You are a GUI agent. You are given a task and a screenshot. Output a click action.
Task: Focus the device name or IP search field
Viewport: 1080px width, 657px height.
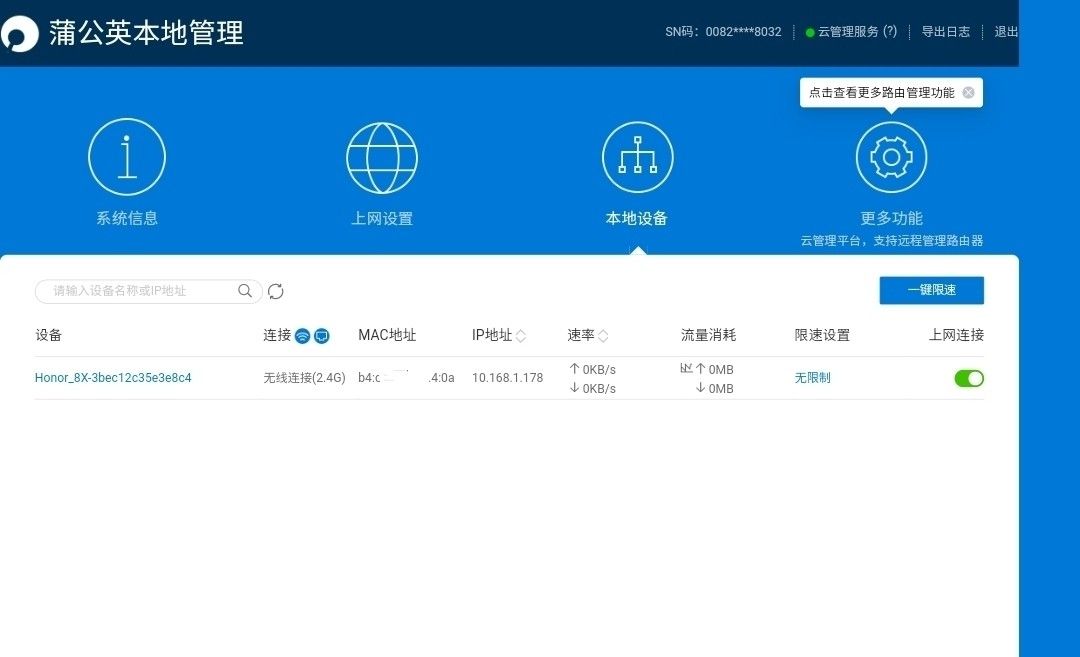[140, 291]
